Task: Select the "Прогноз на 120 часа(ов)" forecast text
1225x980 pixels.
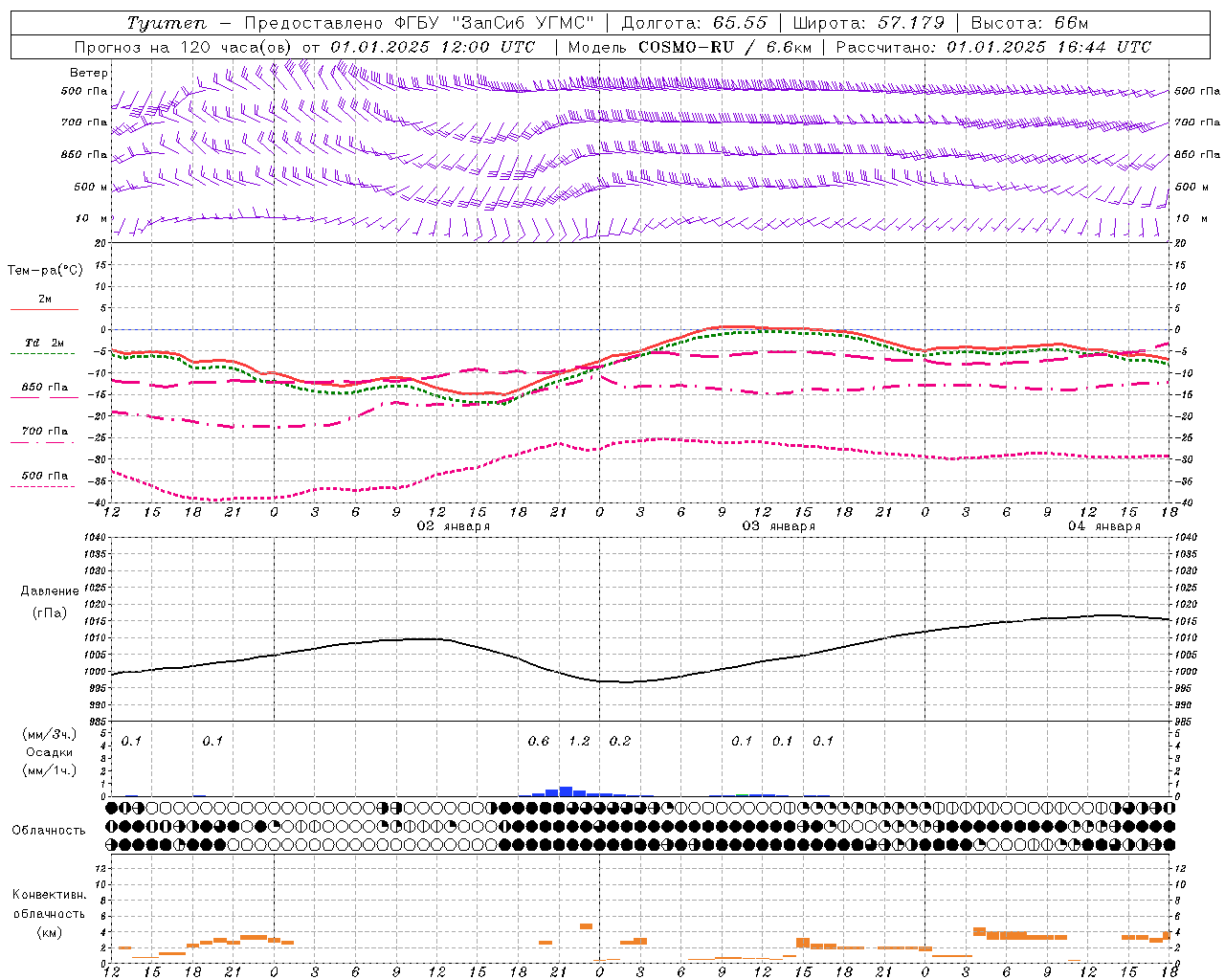Action: 186,47
